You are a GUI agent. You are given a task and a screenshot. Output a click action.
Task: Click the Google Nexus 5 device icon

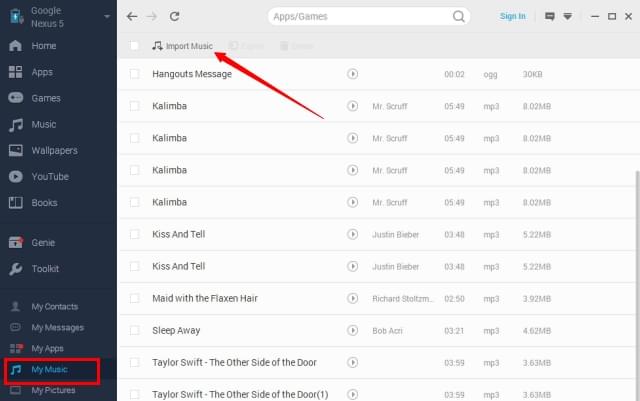[16, 16]
